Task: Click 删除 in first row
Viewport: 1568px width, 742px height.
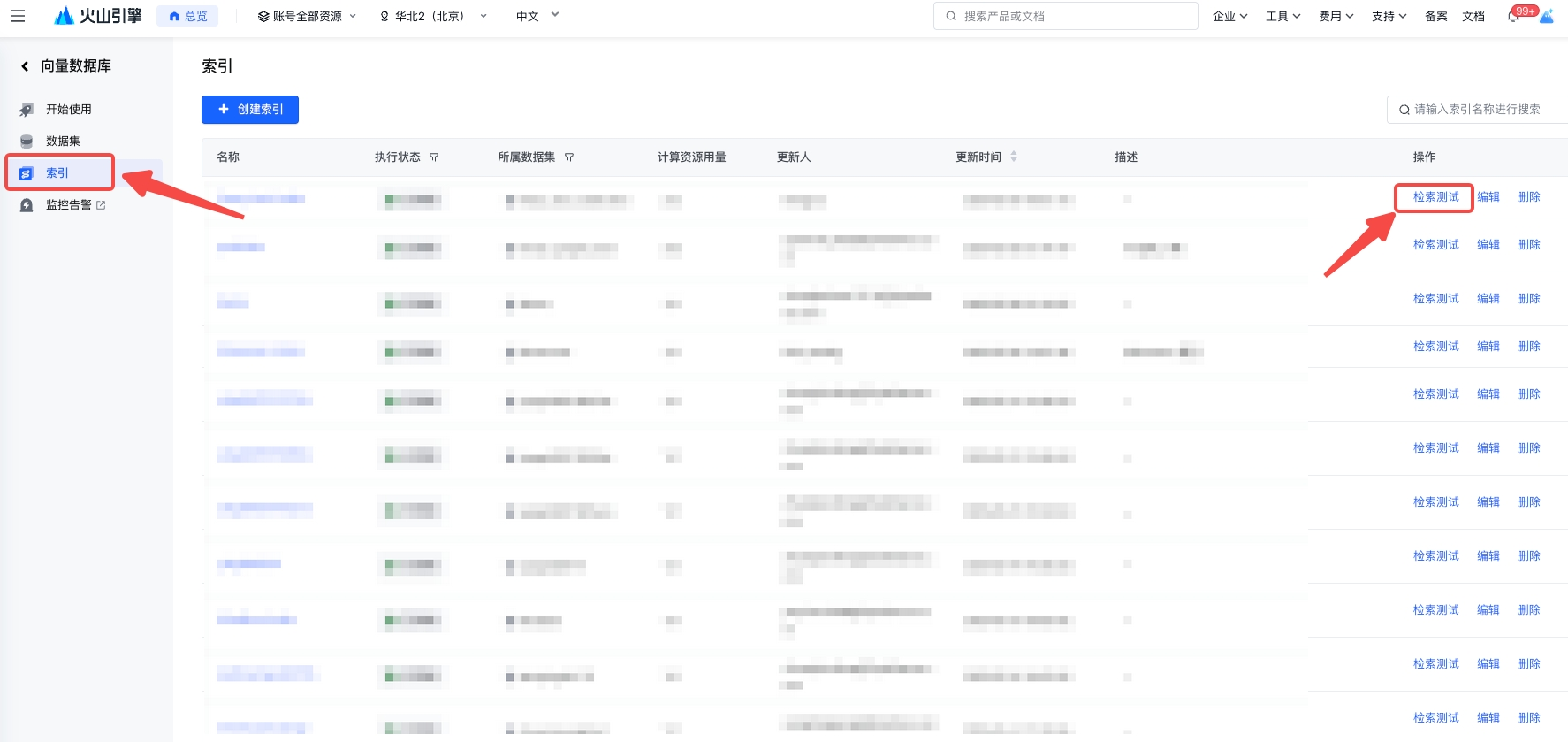Action: tap(1529, 197)
